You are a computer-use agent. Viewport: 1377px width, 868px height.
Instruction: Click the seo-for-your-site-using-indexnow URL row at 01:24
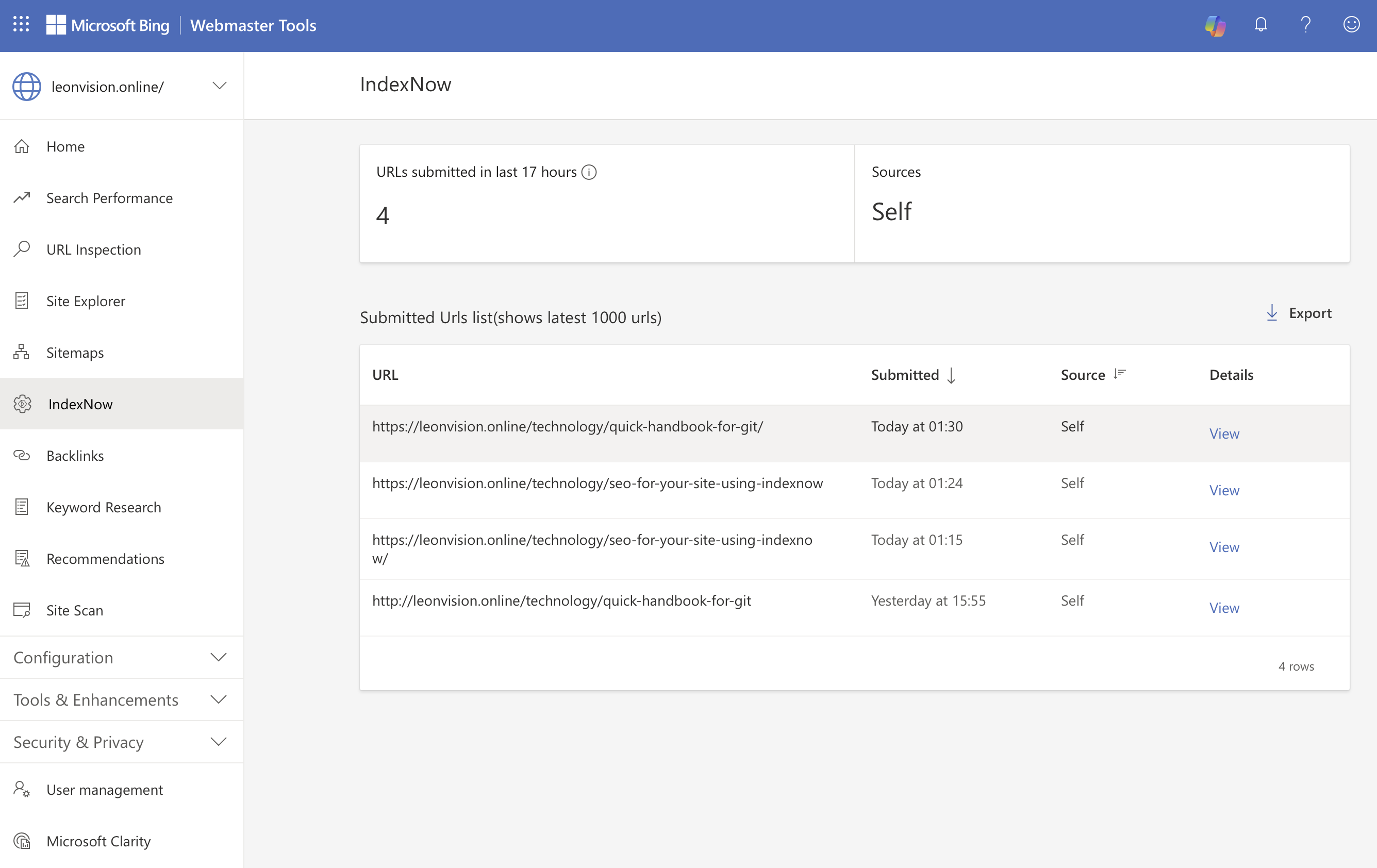[x=597, y=483]
